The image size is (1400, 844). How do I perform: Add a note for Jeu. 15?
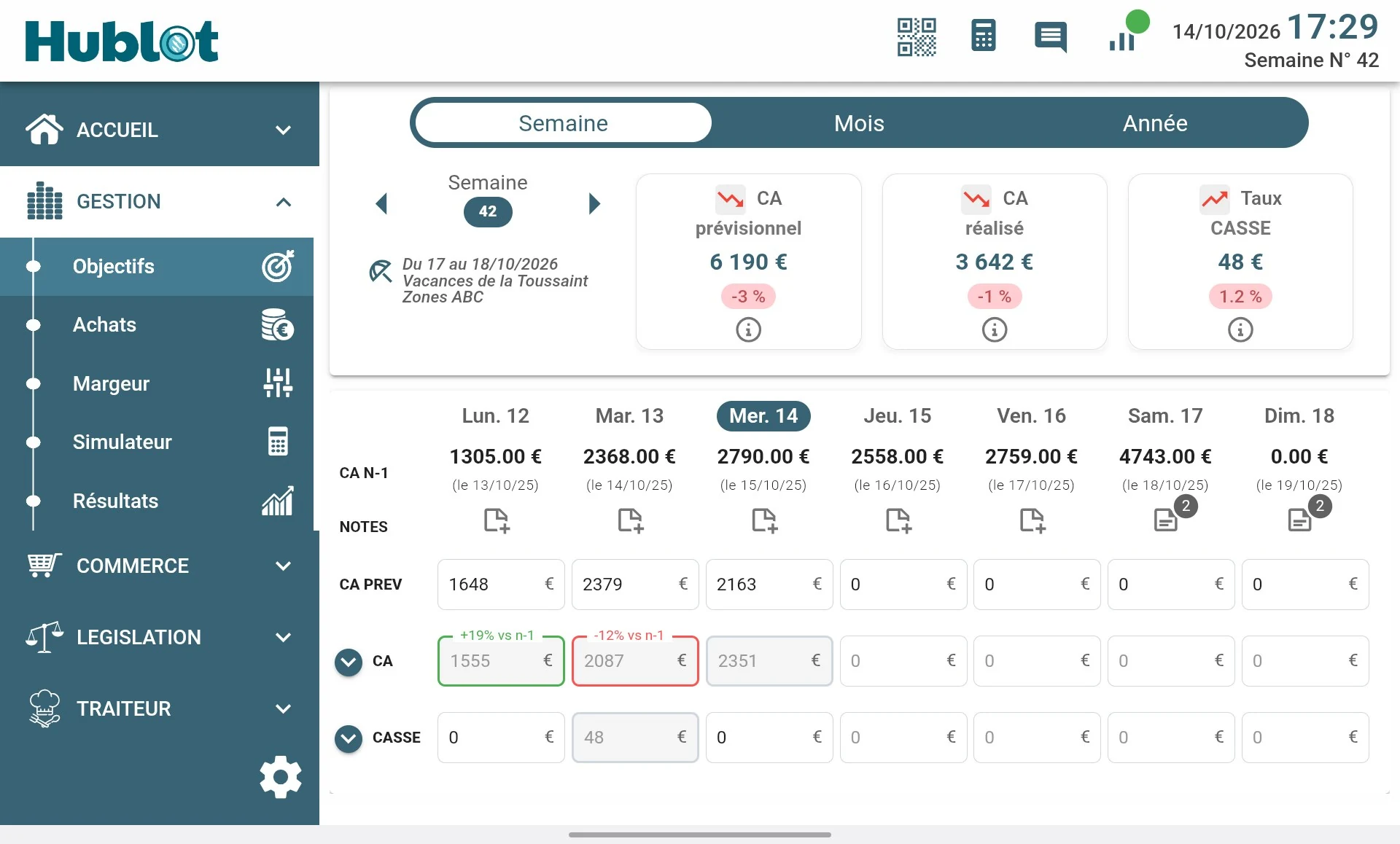coord(898,520)
